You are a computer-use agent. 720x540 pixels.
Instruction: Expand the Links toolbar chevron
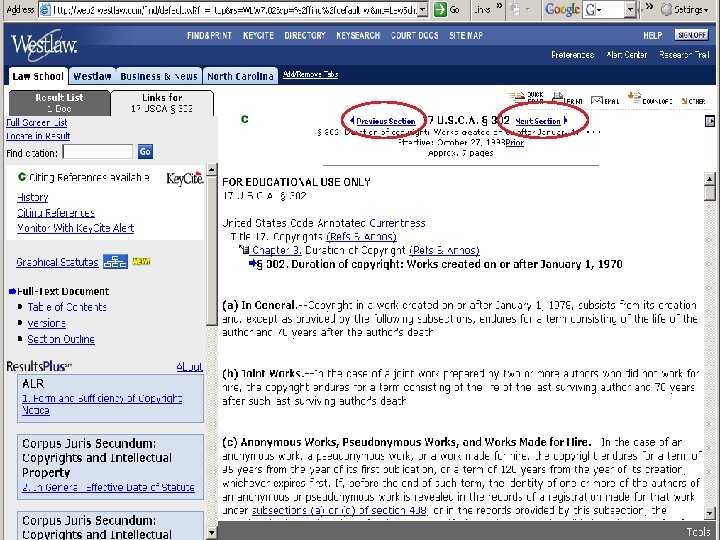click(500, 6)
